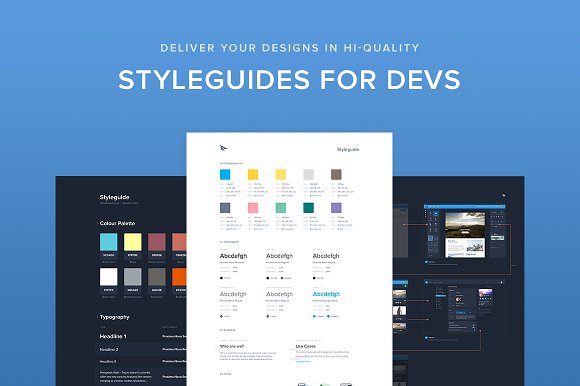
Task: Click the Typography section heading on dark panel
Action: click(115, 317)
